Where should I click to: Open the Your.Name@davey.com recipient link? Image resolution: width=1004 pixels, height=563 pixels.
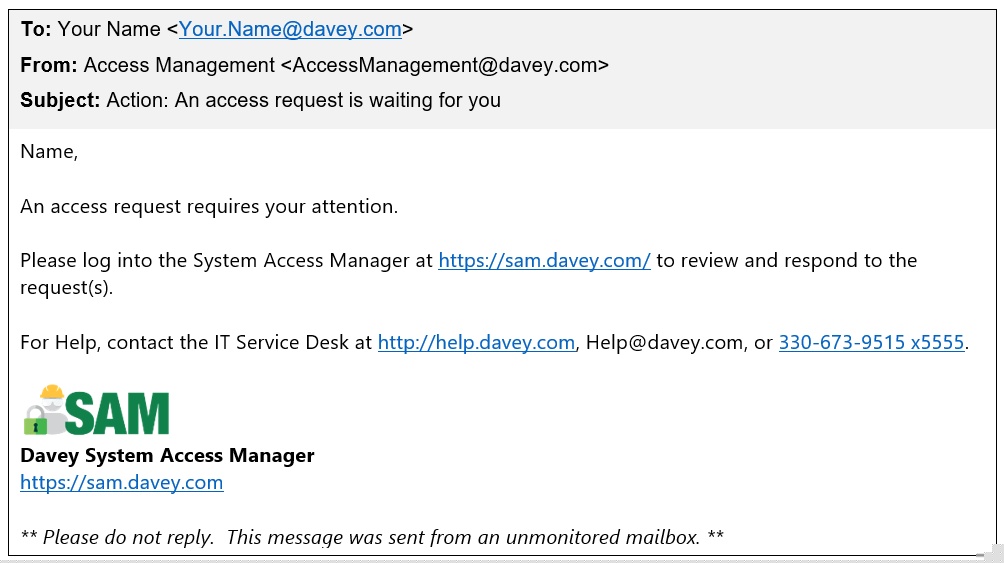pyautogui.click(x=290, y=29)
